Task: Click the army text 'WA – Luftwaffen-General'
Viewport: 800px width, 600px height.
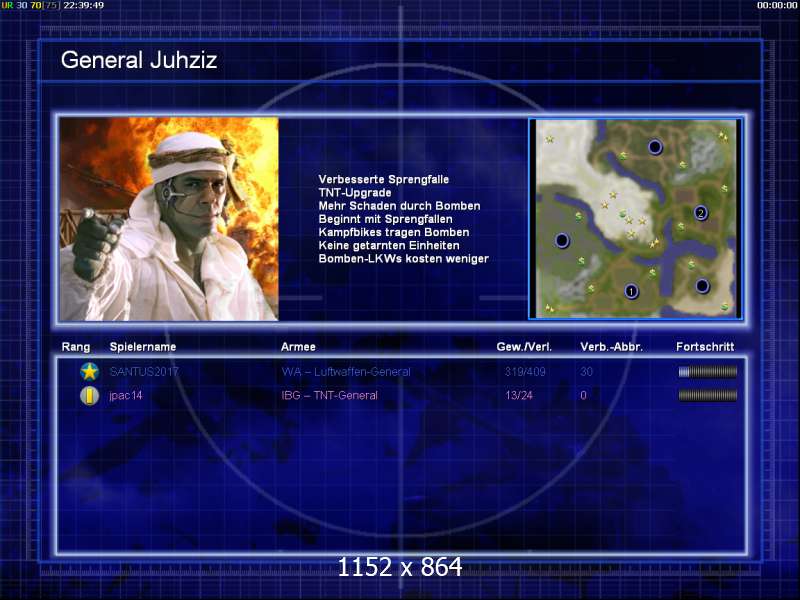Action: coord(346,372)
